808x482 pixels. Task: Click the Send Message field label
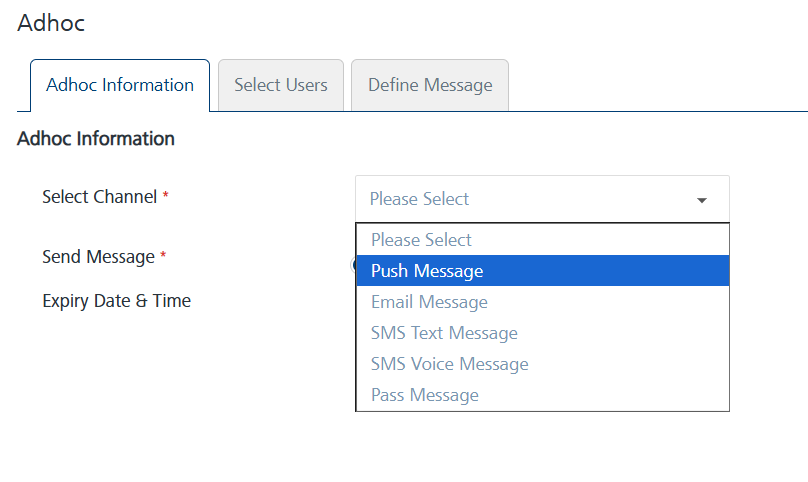point(98,257)
